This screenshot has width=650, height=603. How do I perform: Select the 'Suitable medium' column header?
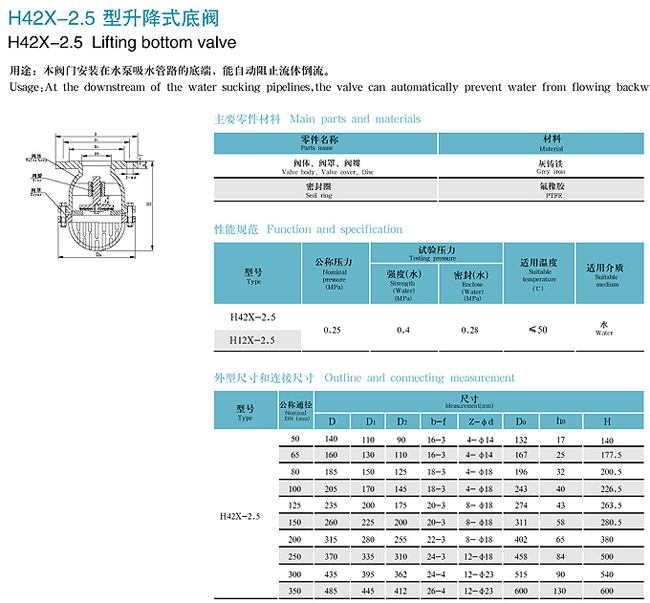[604, 272]
